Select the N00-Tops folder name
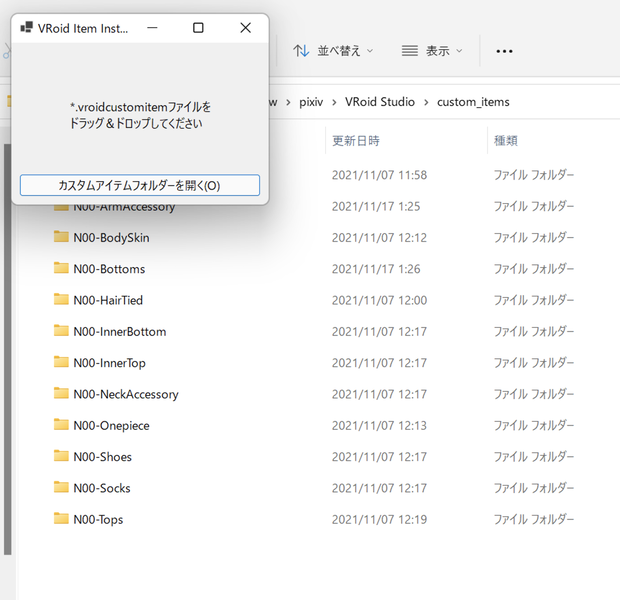This screenshot has width=620, height=600. tap(98, 519)
